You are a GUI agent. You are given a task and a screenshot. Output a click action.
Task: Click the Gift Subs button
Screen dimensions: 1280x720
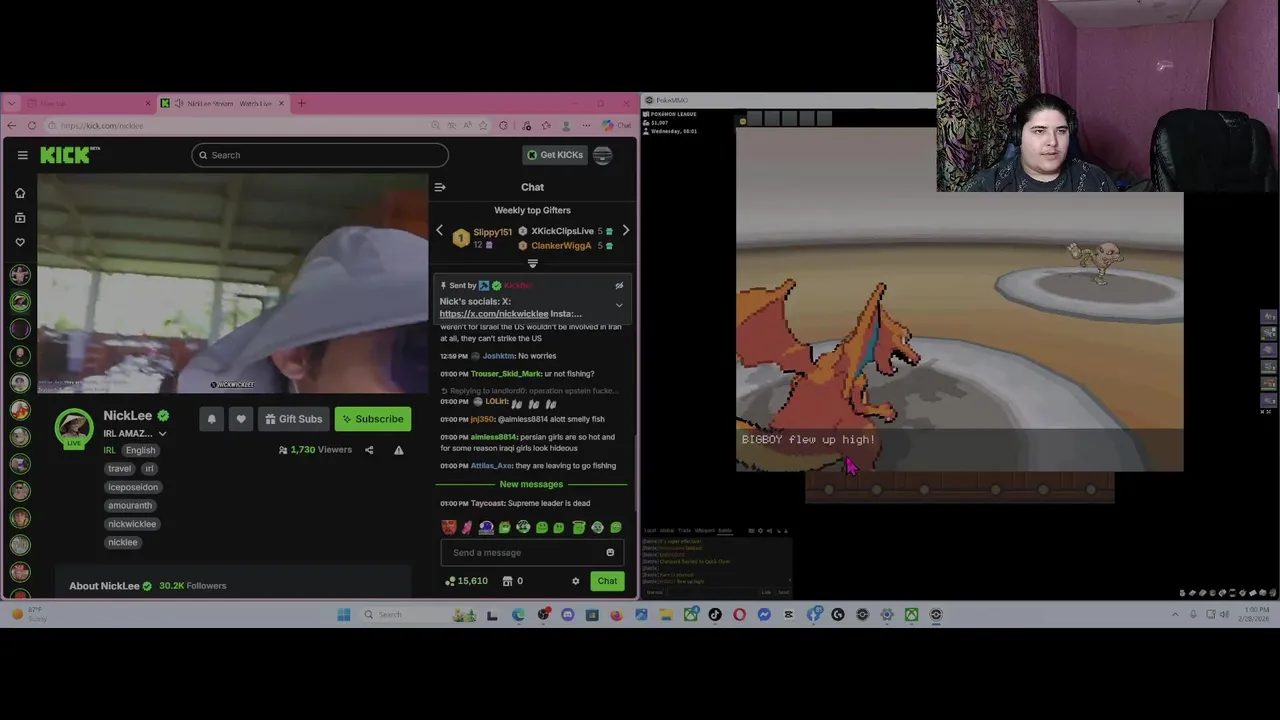(x=293, y=419)
